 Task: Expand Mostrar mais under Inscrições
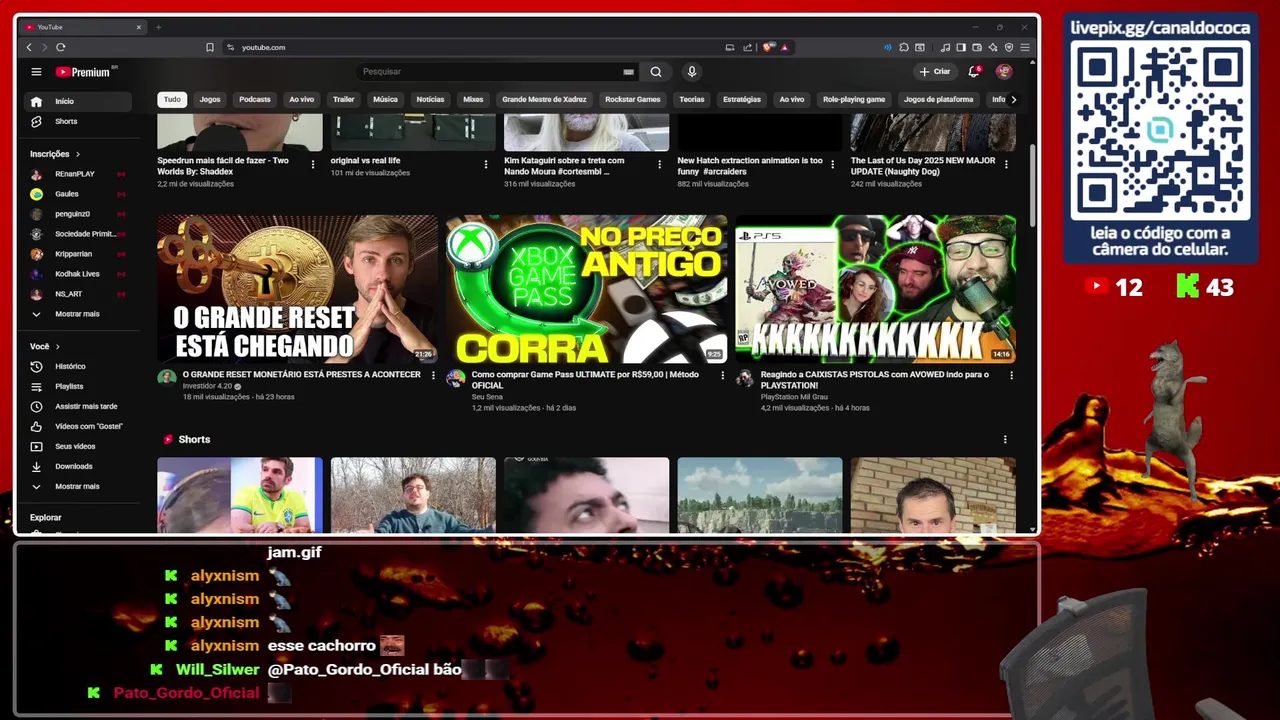[x=77, y=314]
